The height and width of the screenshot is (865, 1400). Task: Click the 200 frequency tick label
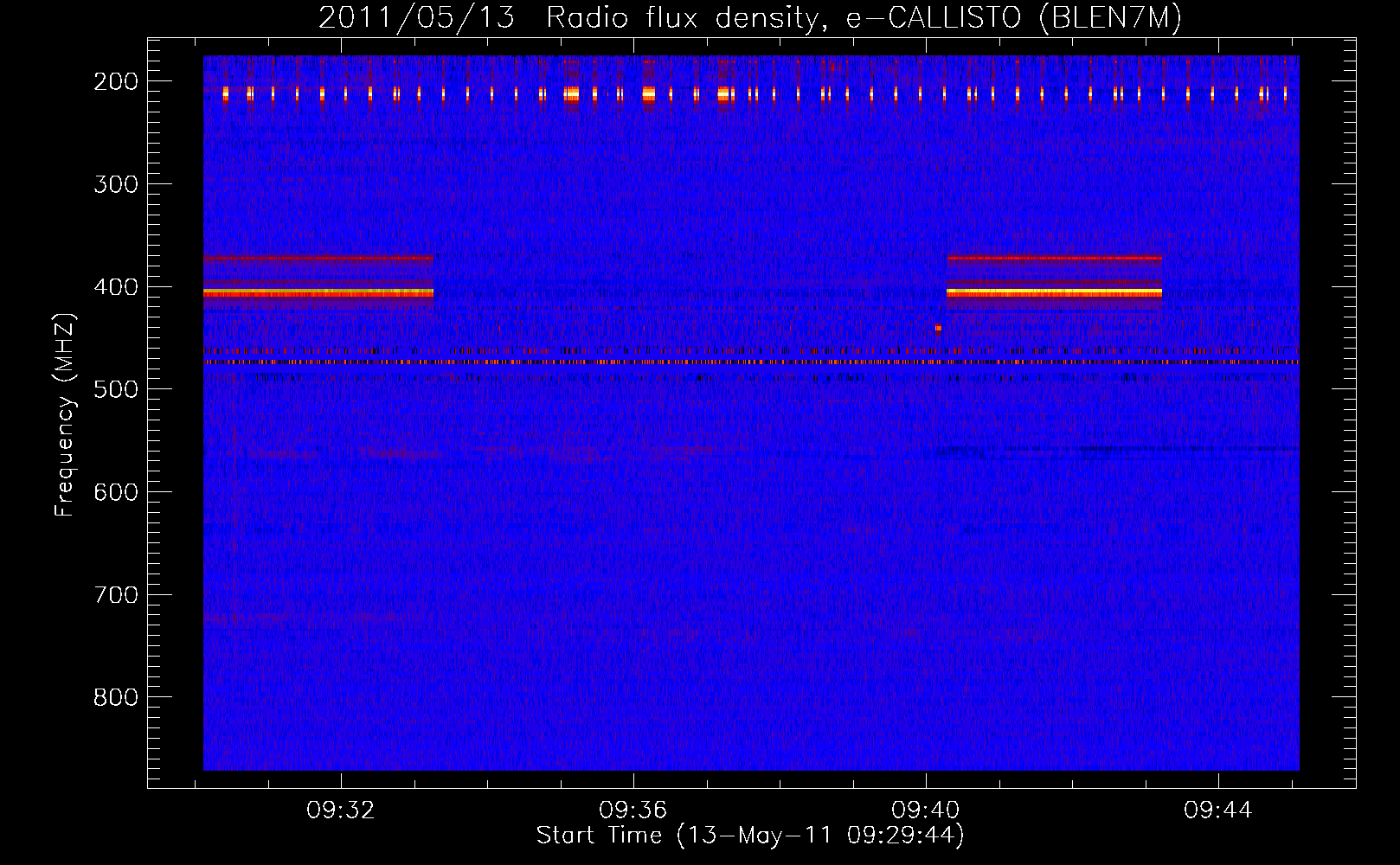(x=116, y=81)
